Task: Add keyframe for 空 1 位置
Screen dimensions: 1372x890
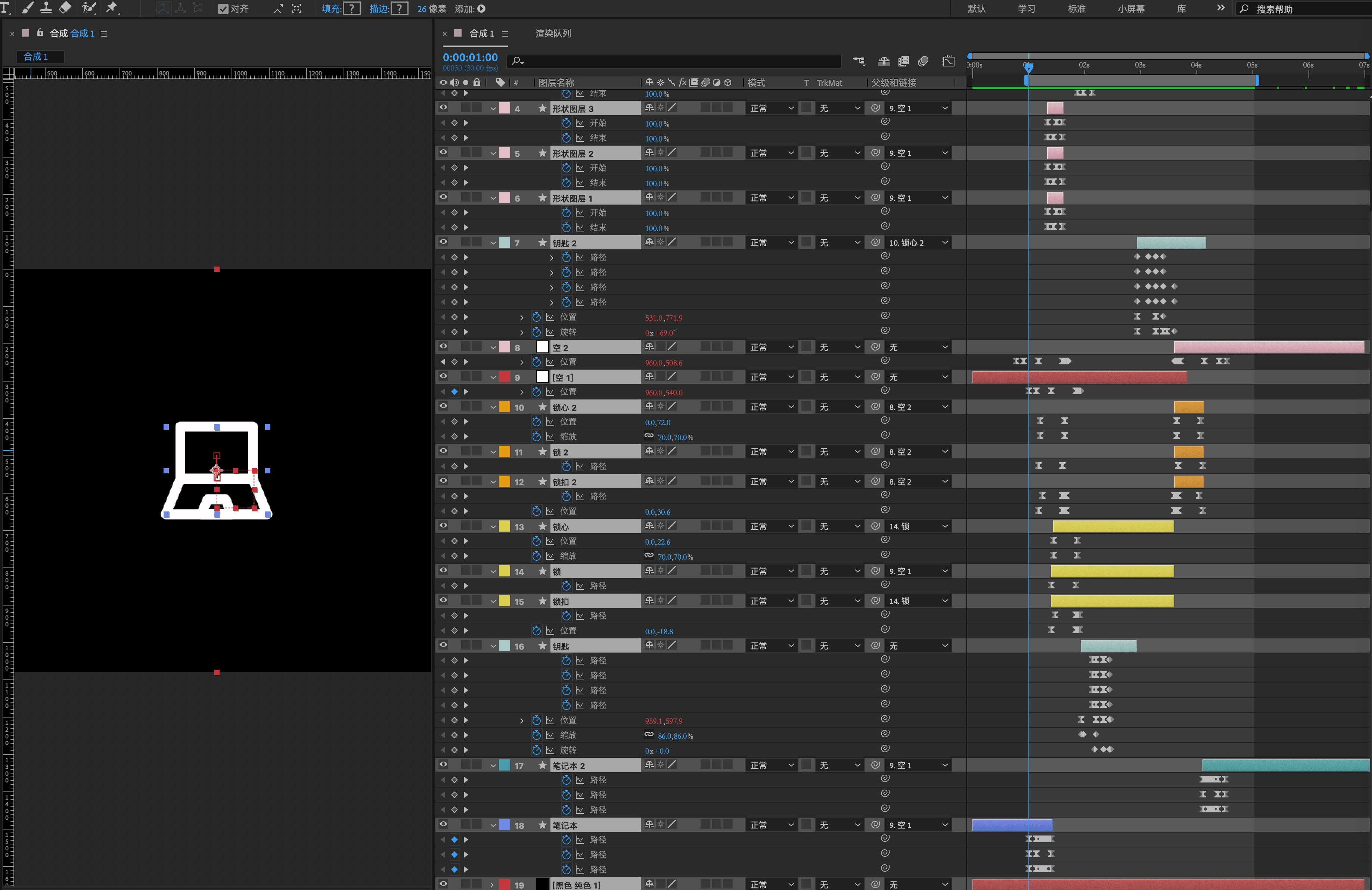Action: tap(454, 391)
